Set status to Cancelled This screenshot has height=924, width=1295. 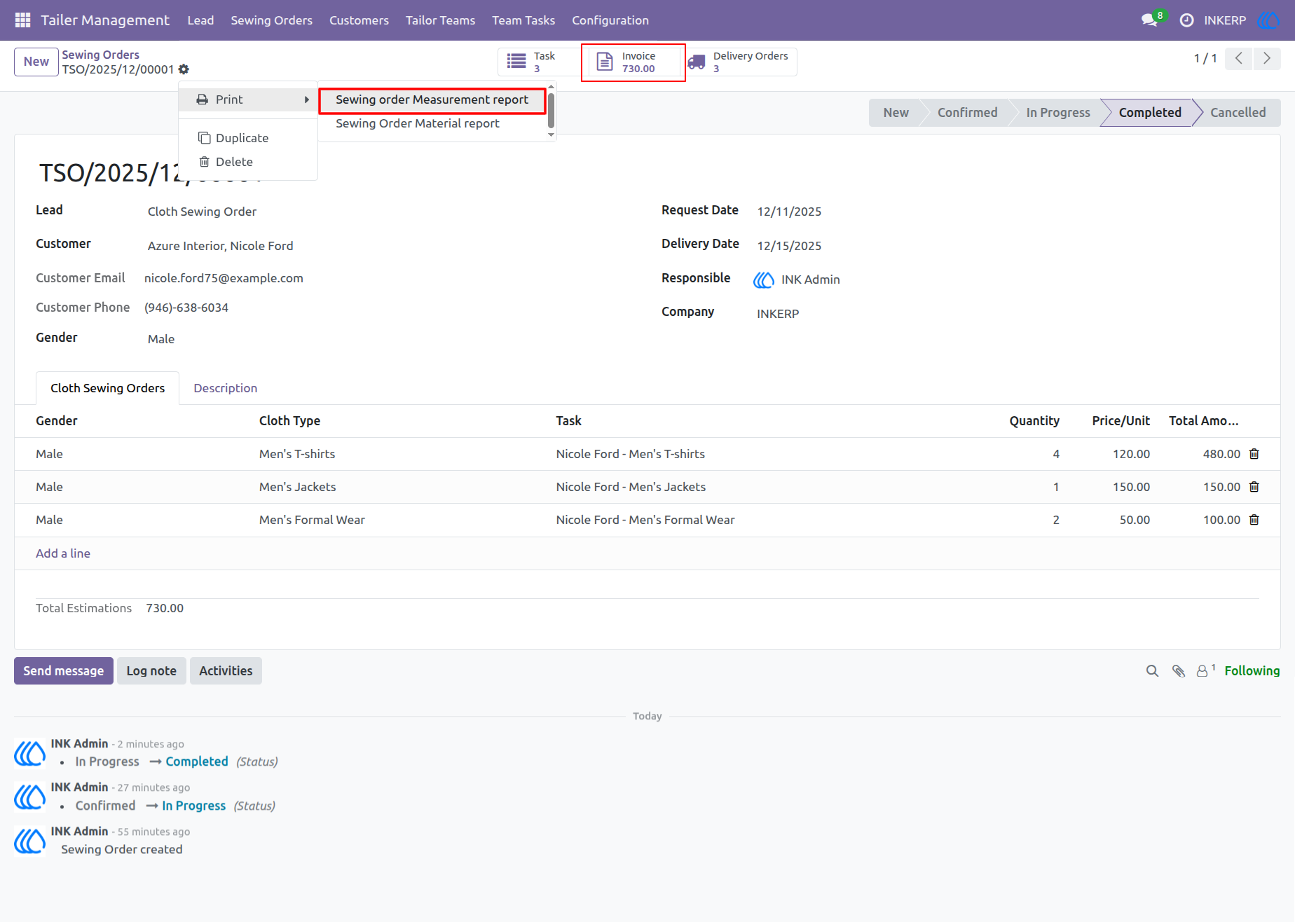click(1238, 113)
